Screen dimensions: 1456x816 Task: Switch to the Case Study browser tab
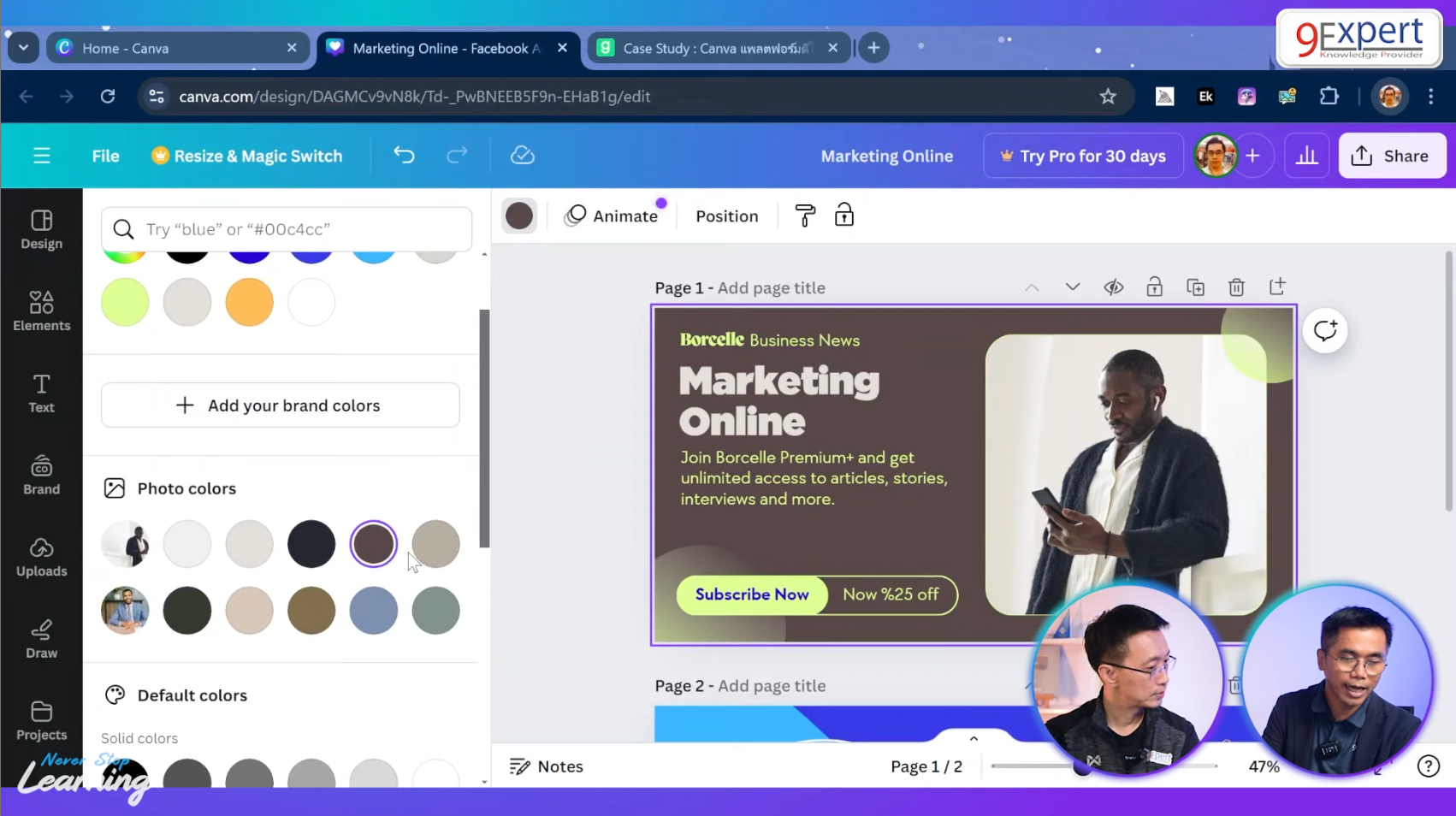pyautogui.click(x=719, y=48)
